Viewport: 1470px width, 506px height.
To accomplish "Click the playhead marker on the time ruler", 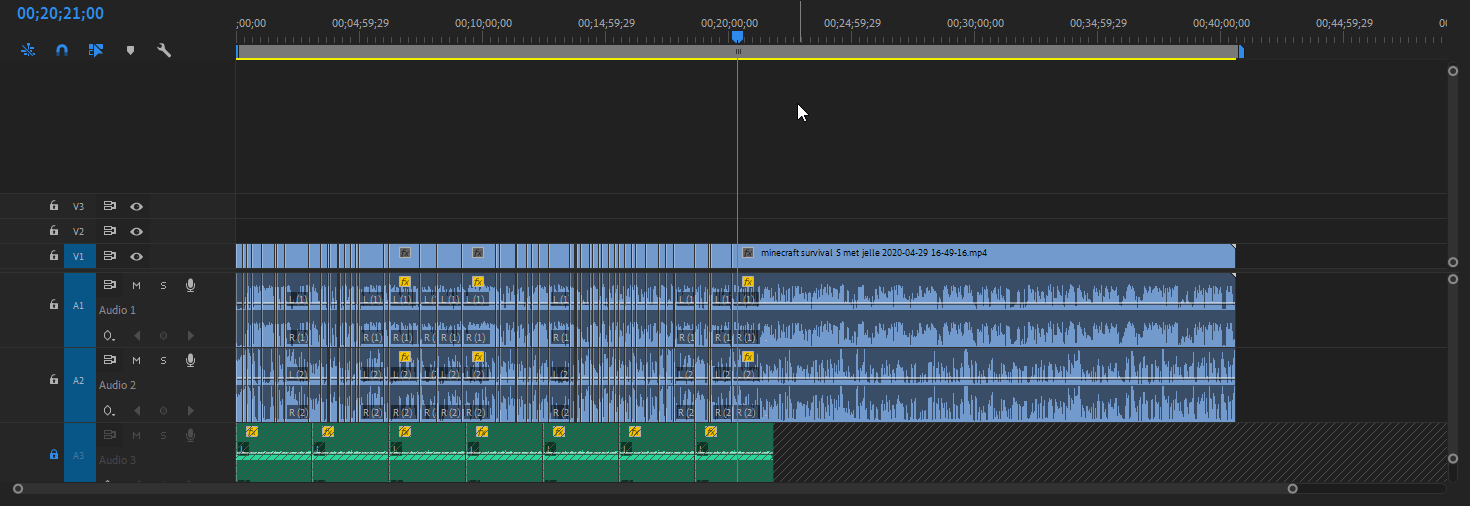I will click(x=737, y=37).
